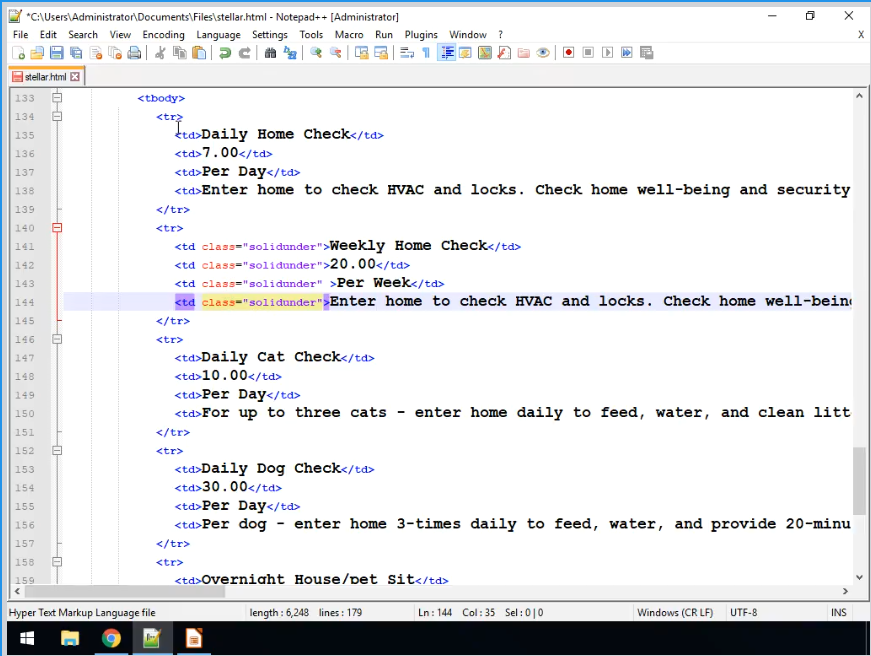Open the Plugins menu
Screen dimensions: 871x656
pos(421,34)
